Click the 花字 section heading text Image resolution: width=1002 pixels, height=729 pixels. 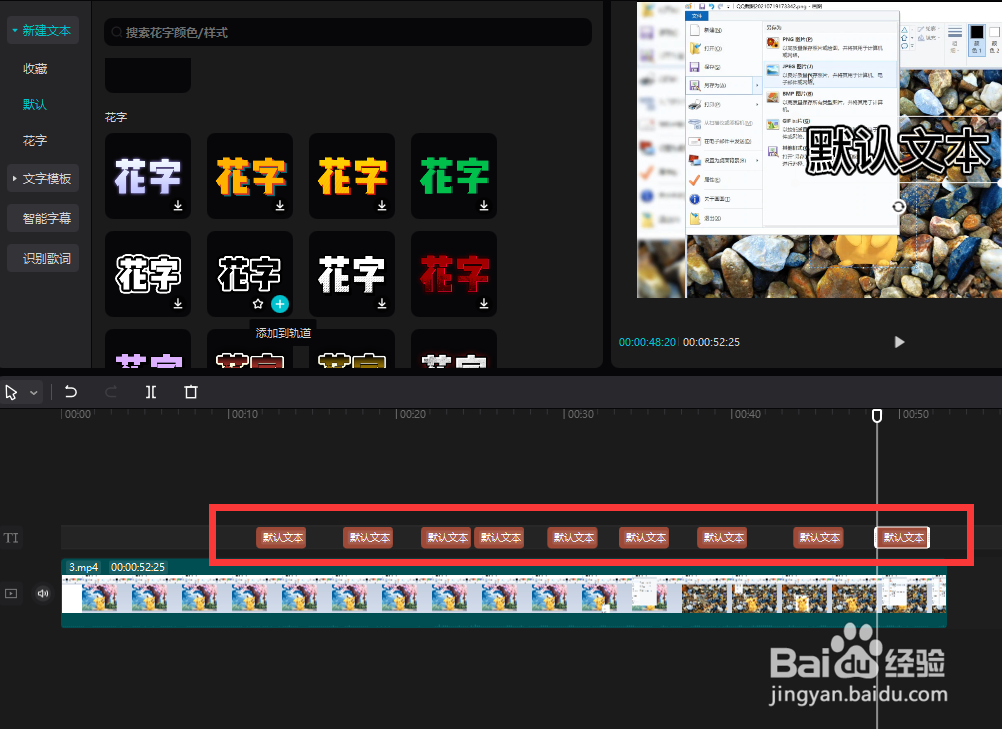pyautogui.click(x=116, y=117)
